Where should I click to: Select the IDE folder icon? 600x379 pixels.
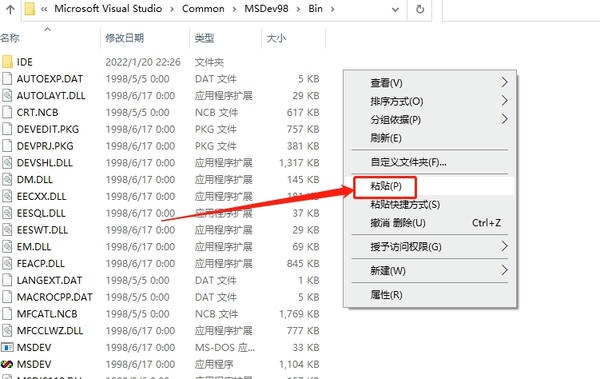(7, 62)
